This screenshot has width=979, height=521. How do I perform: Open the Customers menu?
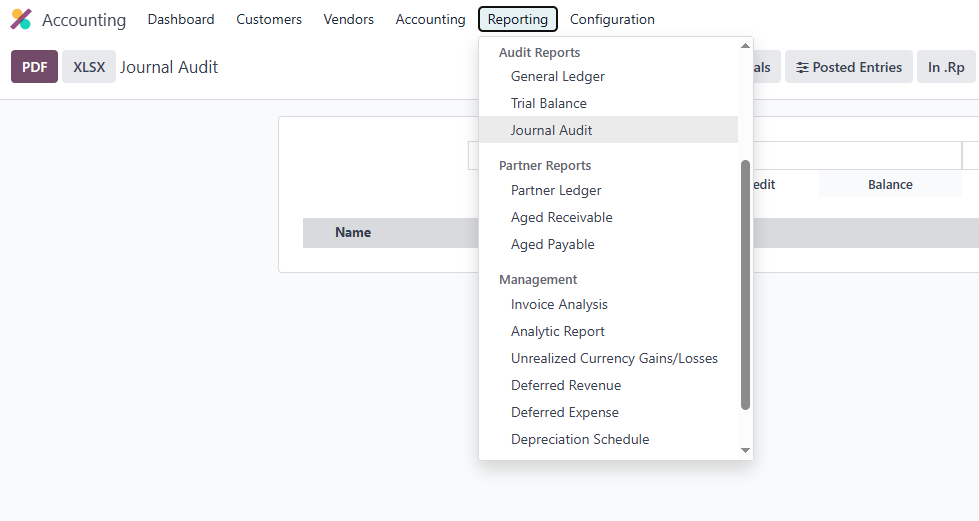click(269, 19)
